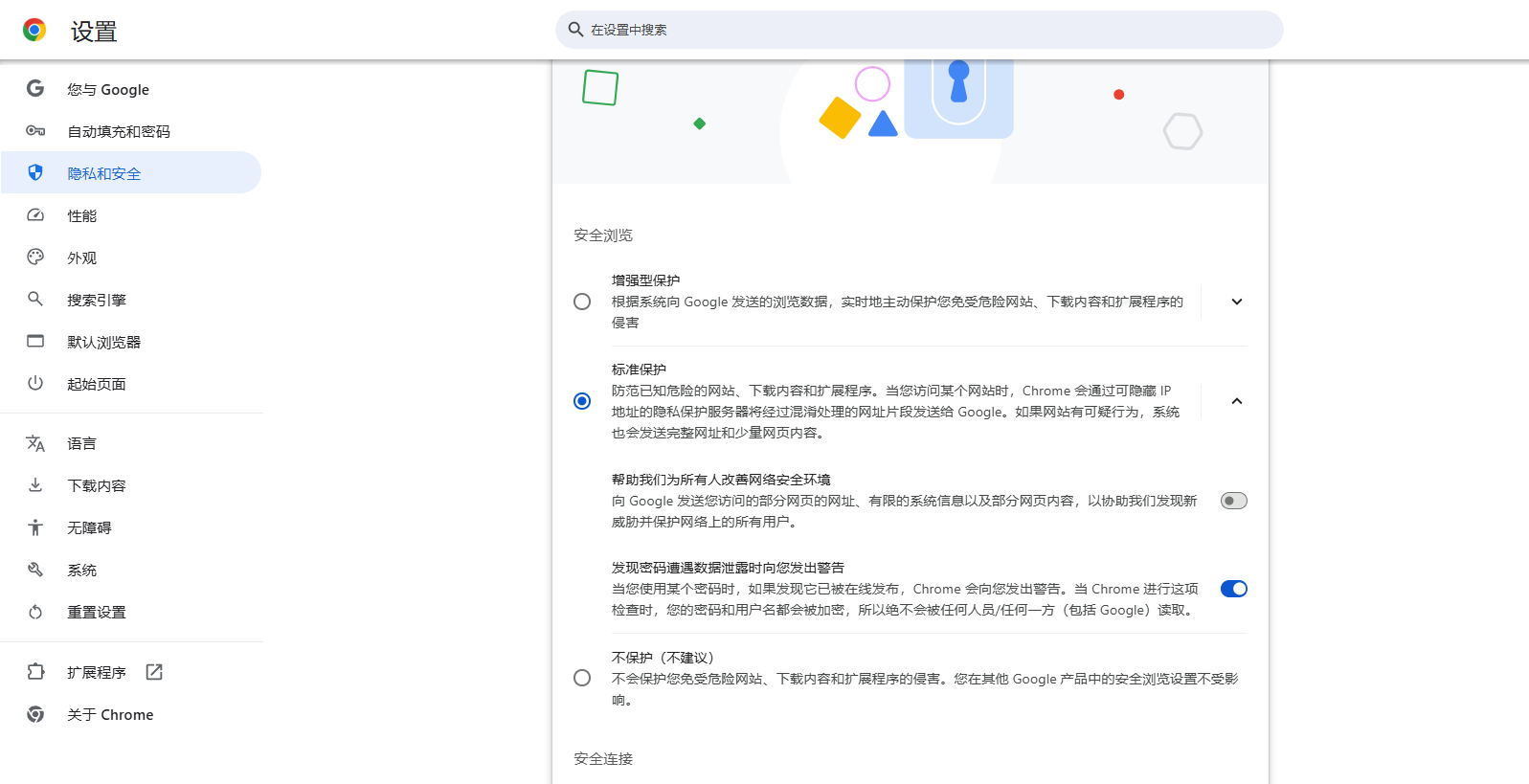Viewport: 1529px width, 784px height.
Task: Open 扩展程序 link in sidebar
Action: [x=131, y=672]
